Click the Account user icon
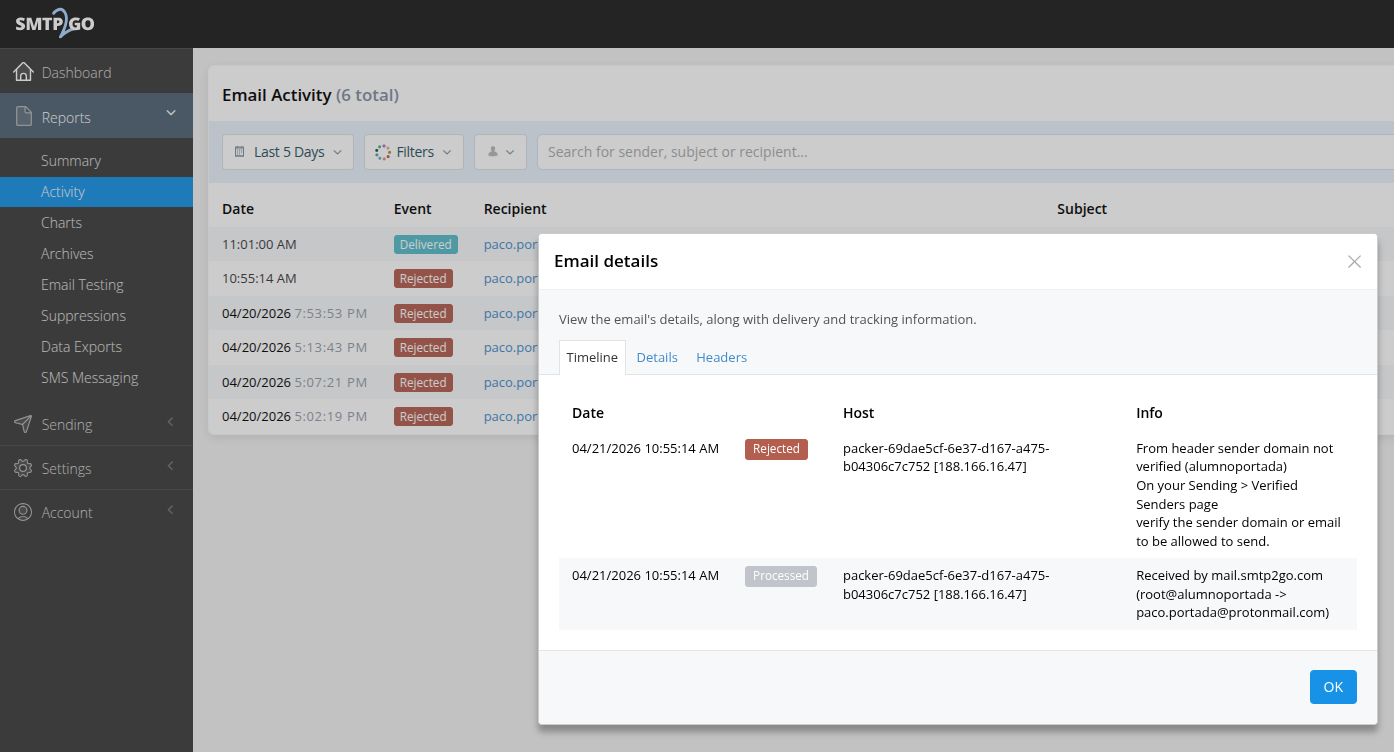 click(23, 512)
